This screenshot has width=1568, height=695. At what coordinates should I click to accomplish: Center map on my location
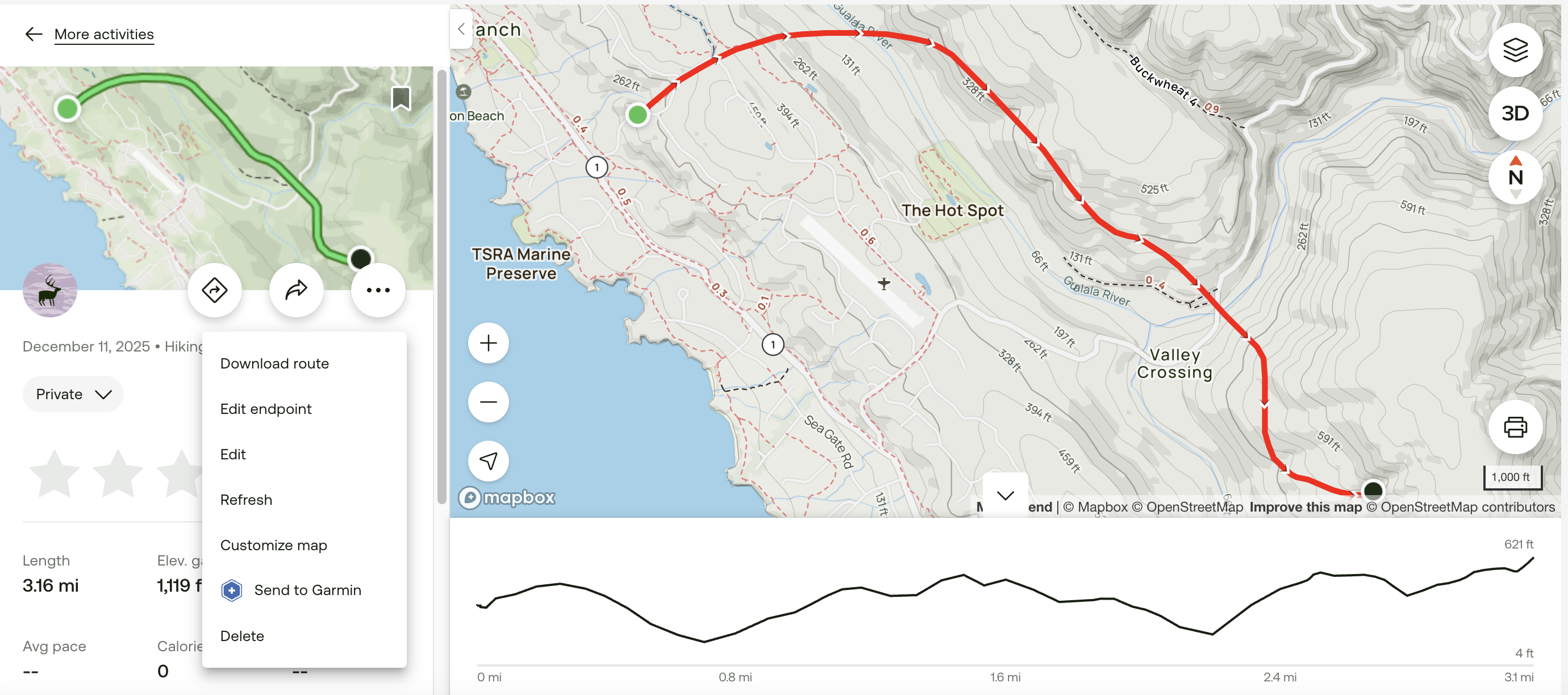coord(488,460)
